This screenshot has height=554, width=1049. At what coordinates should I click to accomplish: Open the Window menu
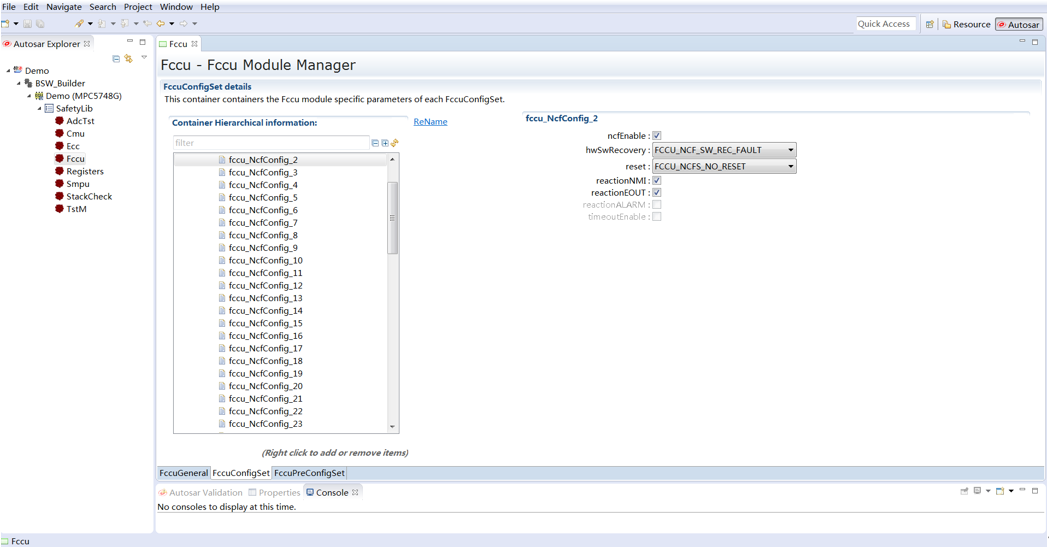point(176,7)
